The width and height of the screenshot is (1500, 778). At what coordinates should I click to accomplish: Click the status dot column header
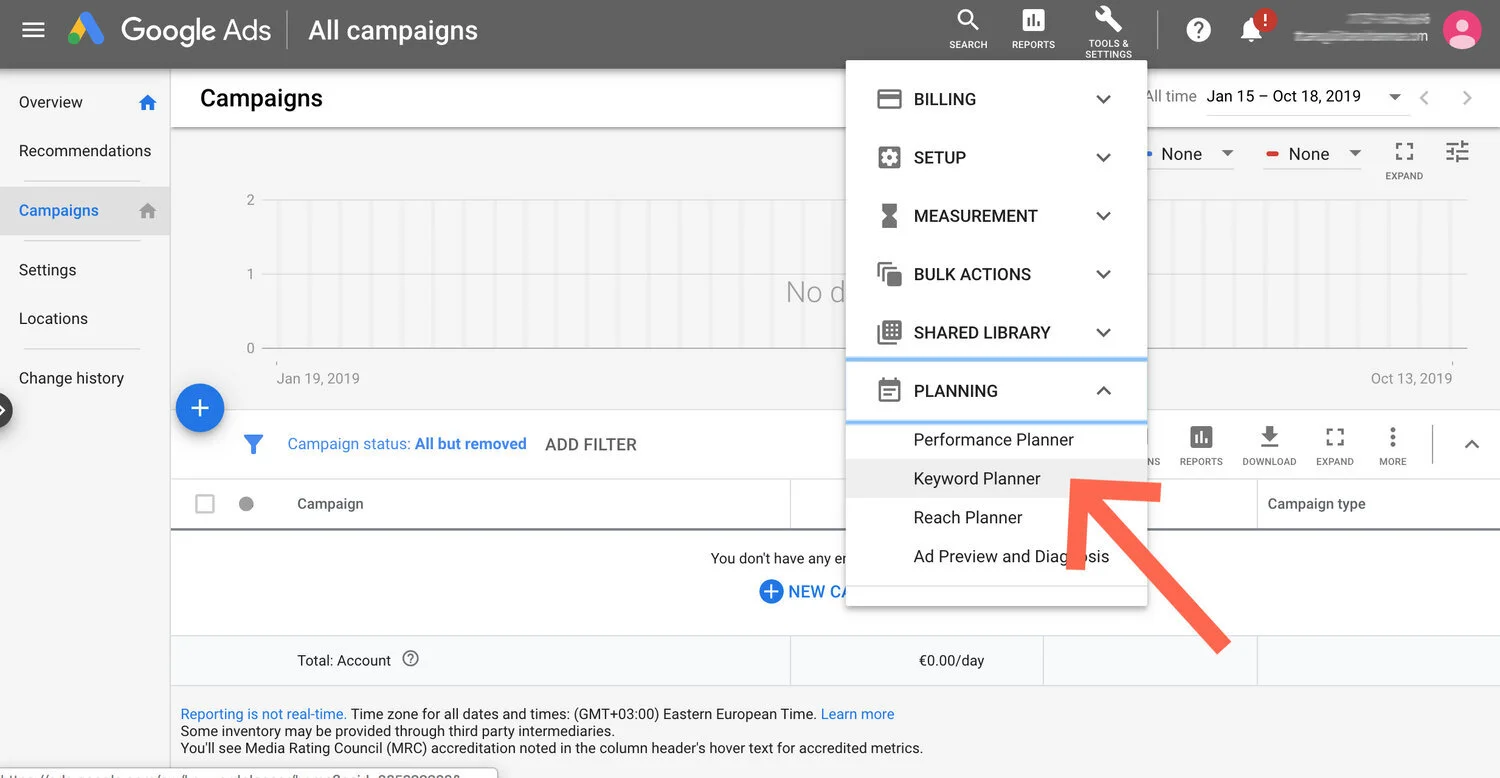[x=246, y=504]
